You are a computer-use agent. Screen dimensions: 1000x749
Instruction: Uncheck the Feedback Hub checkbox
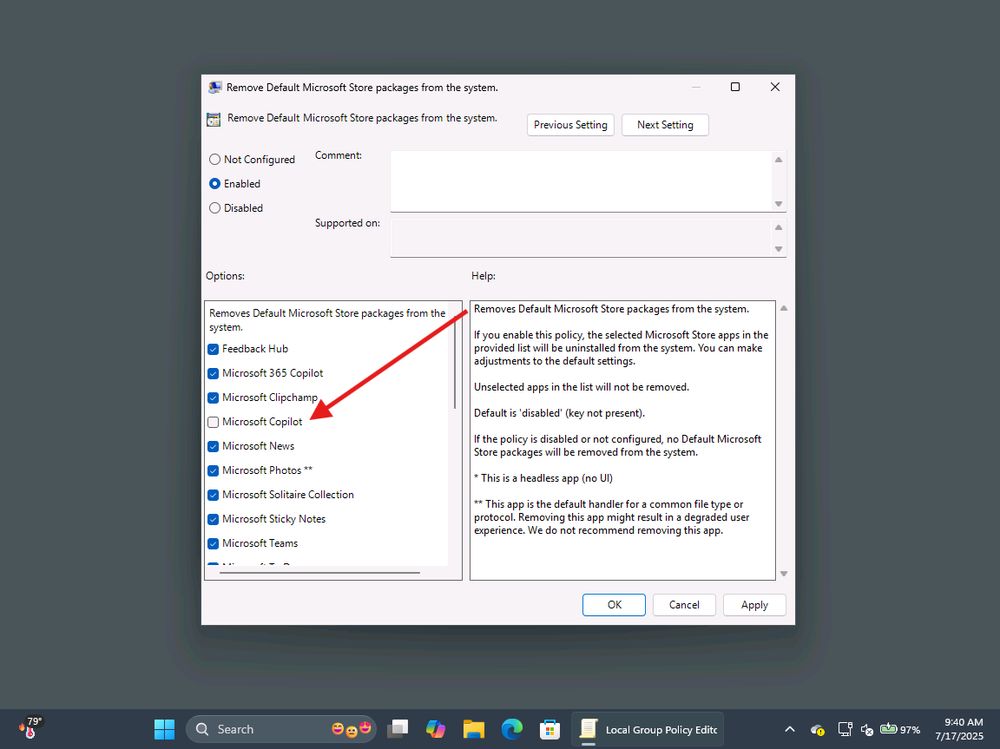point(214,349)
